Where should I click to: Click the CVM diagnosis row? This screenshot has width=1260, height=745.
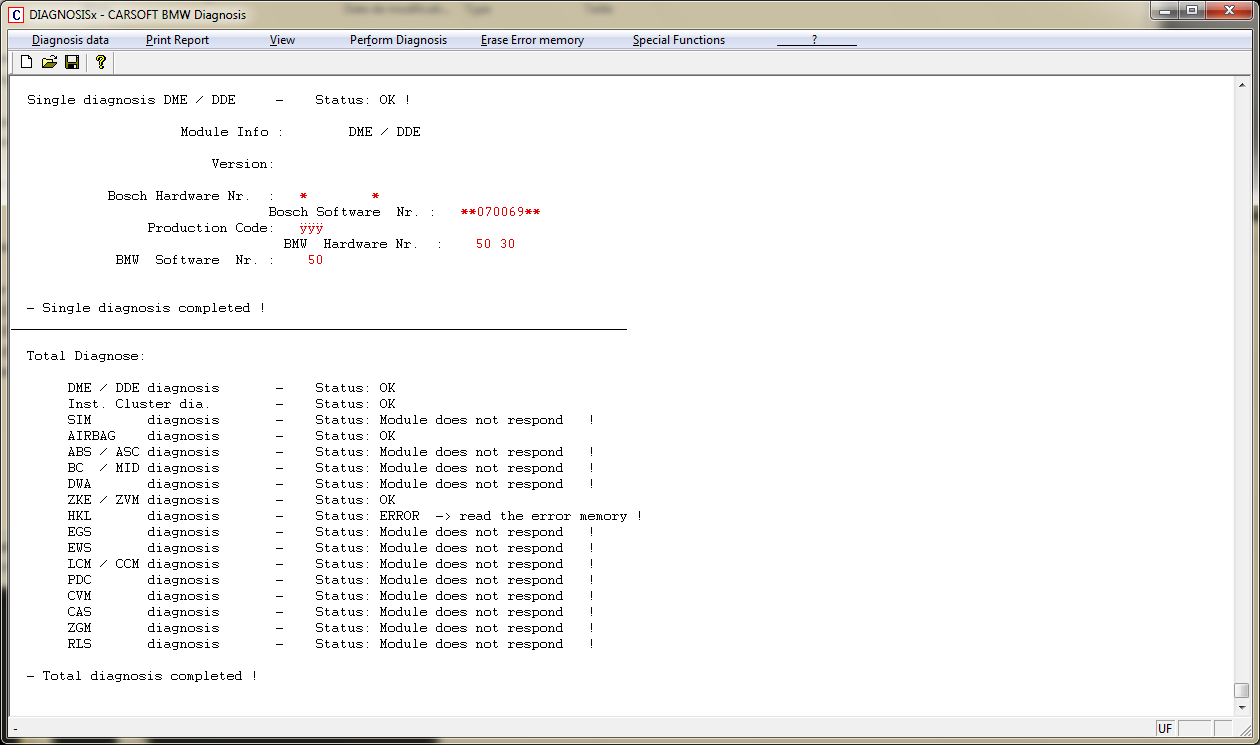pyautogui.click(x=331, y=596)
